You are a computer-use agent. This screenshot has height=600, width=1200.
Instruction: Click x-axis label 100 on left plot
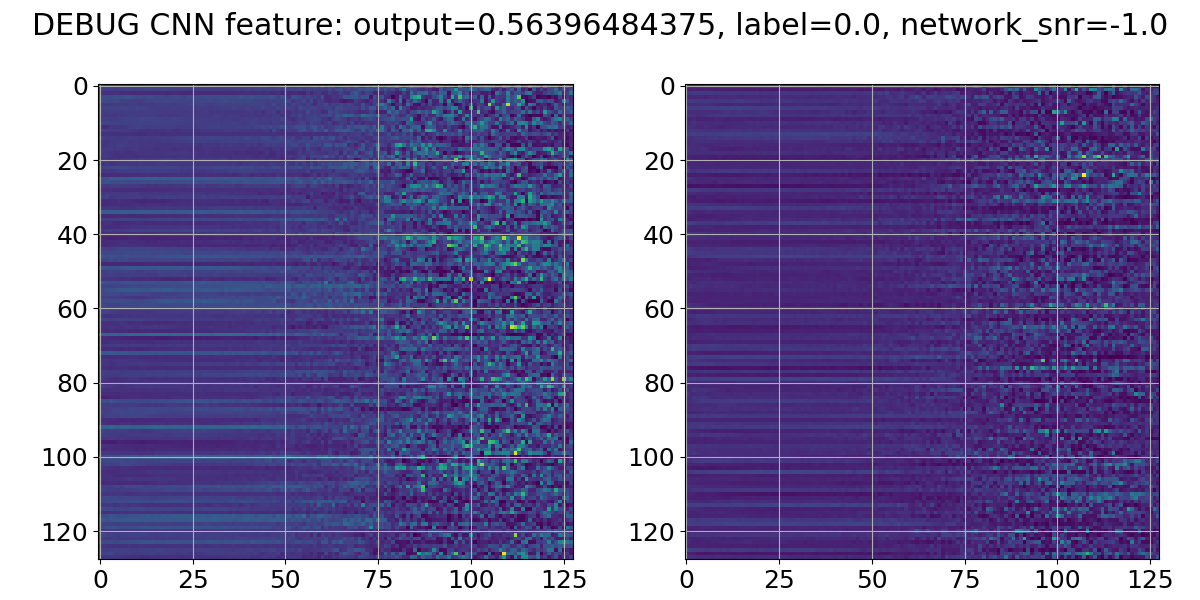tap(471, 579)
